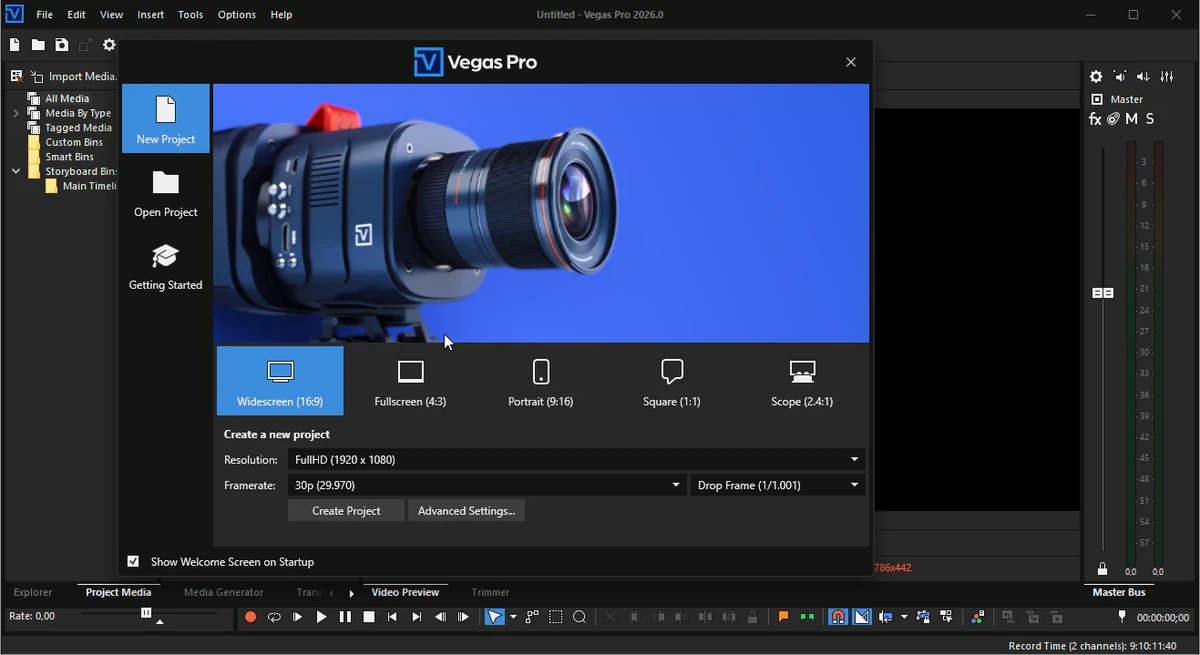Screen dimensions: 1200x655
Task: Click the green Insert Region icon
Action: [x=807, y=617]
